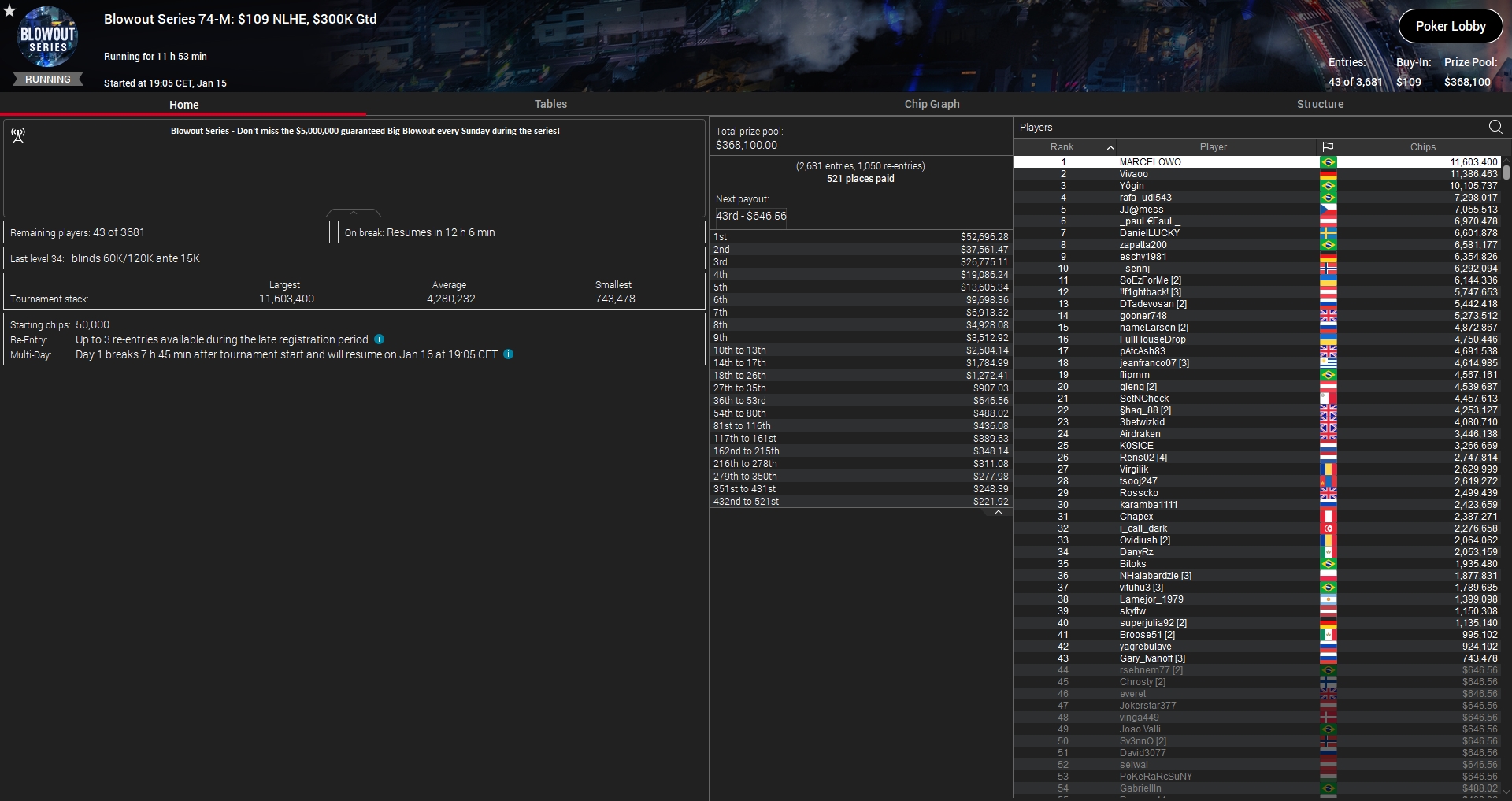
Task: Click the broadcast announcement antenna icon
Action: pos(18,135)
